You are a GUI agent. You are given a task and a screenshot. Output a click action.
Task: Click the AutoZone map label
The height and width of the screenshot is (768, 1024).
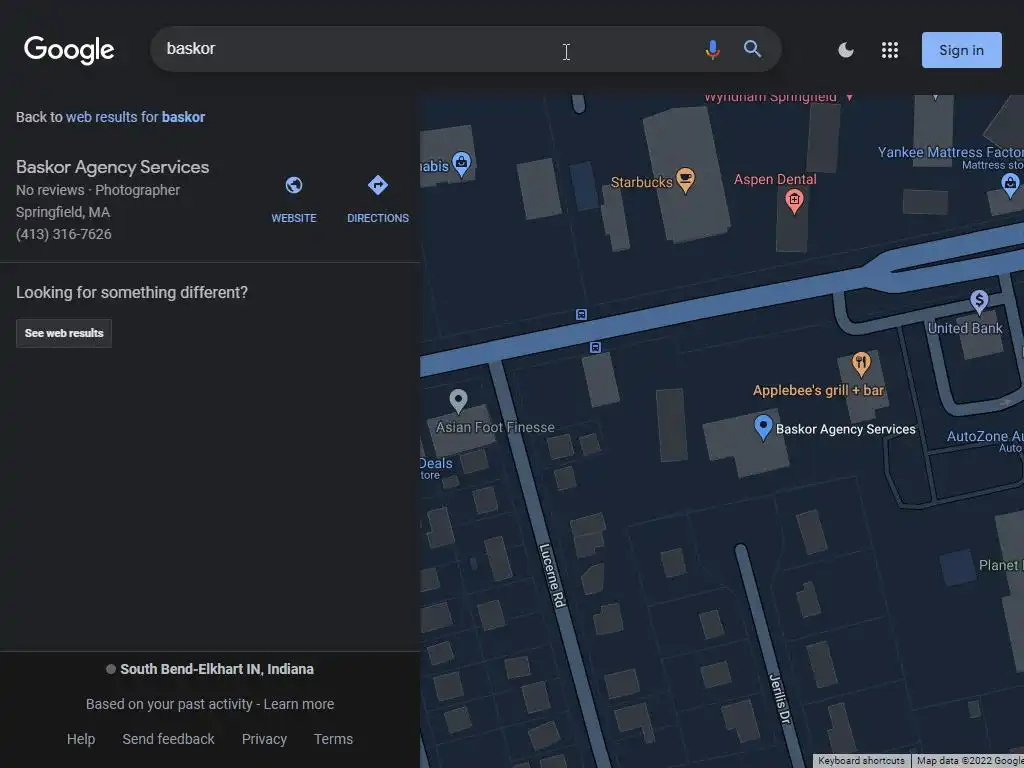pos(985,436)
